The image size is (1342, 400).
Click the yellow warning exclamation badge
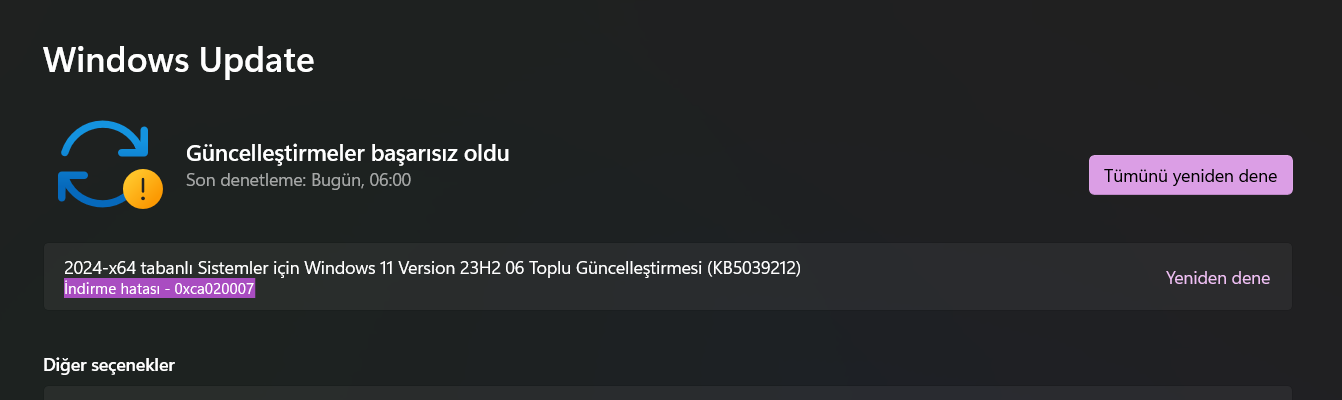[x=142, y=188]
